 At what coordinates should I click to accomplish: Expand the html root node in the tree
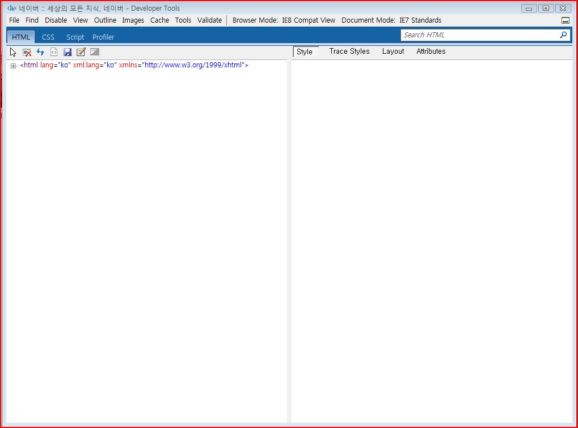click(x=13, y=66)
